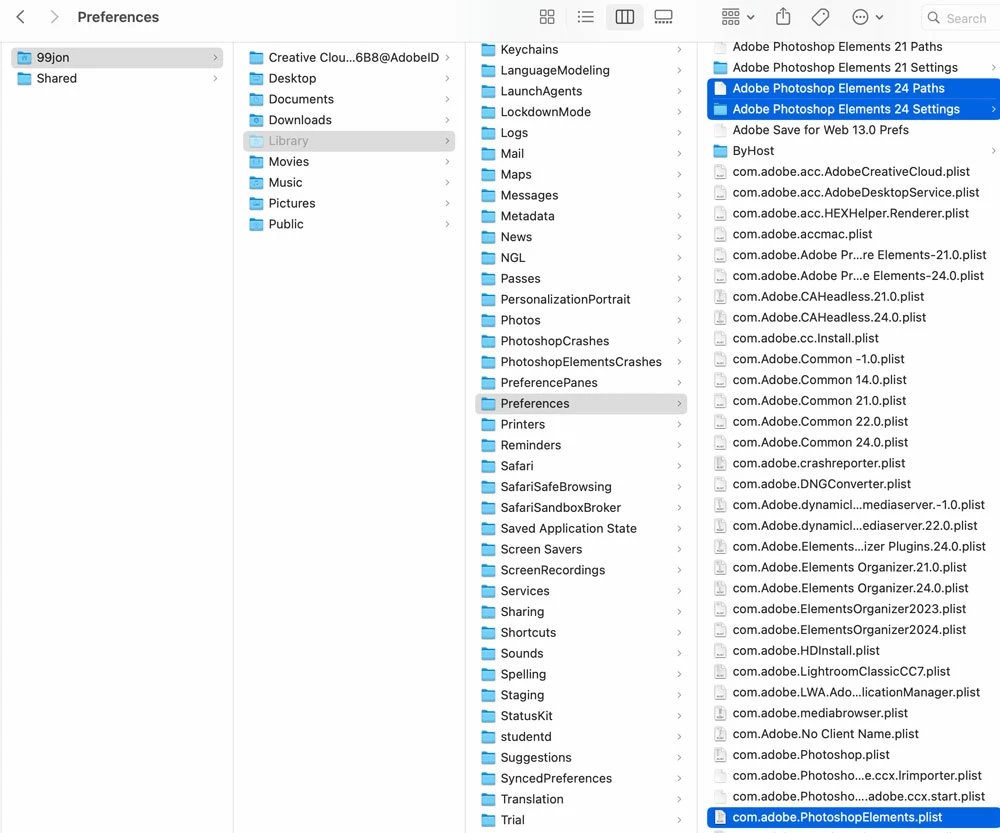Viewport: 1000px width, 833px height.
Task: Switch to icon grid view
Action: 547,17
